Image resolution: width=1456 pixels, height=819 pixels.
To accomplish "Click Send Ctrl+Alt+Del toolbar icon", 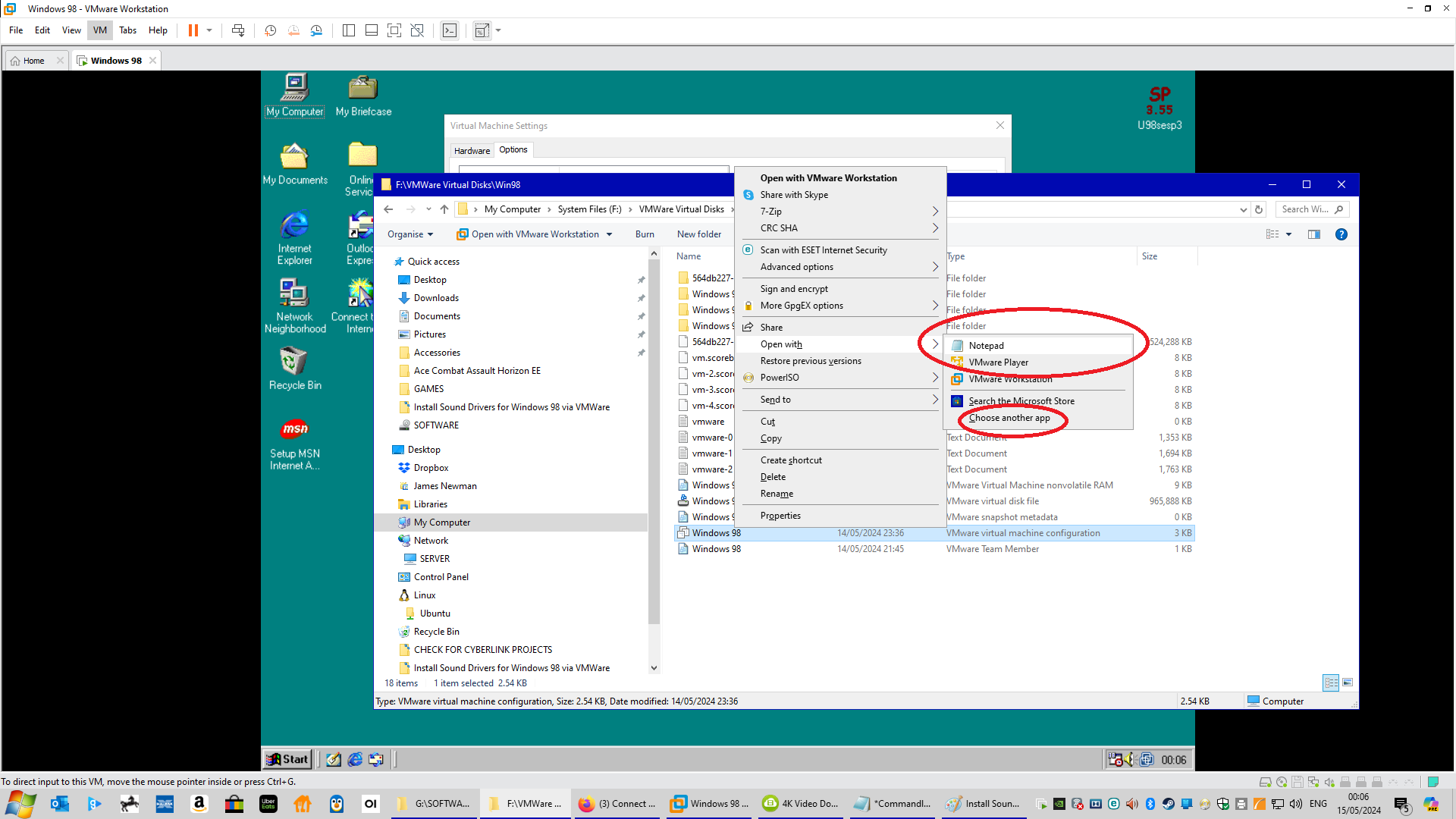I will pyautogui.click(x=238, y=30).
